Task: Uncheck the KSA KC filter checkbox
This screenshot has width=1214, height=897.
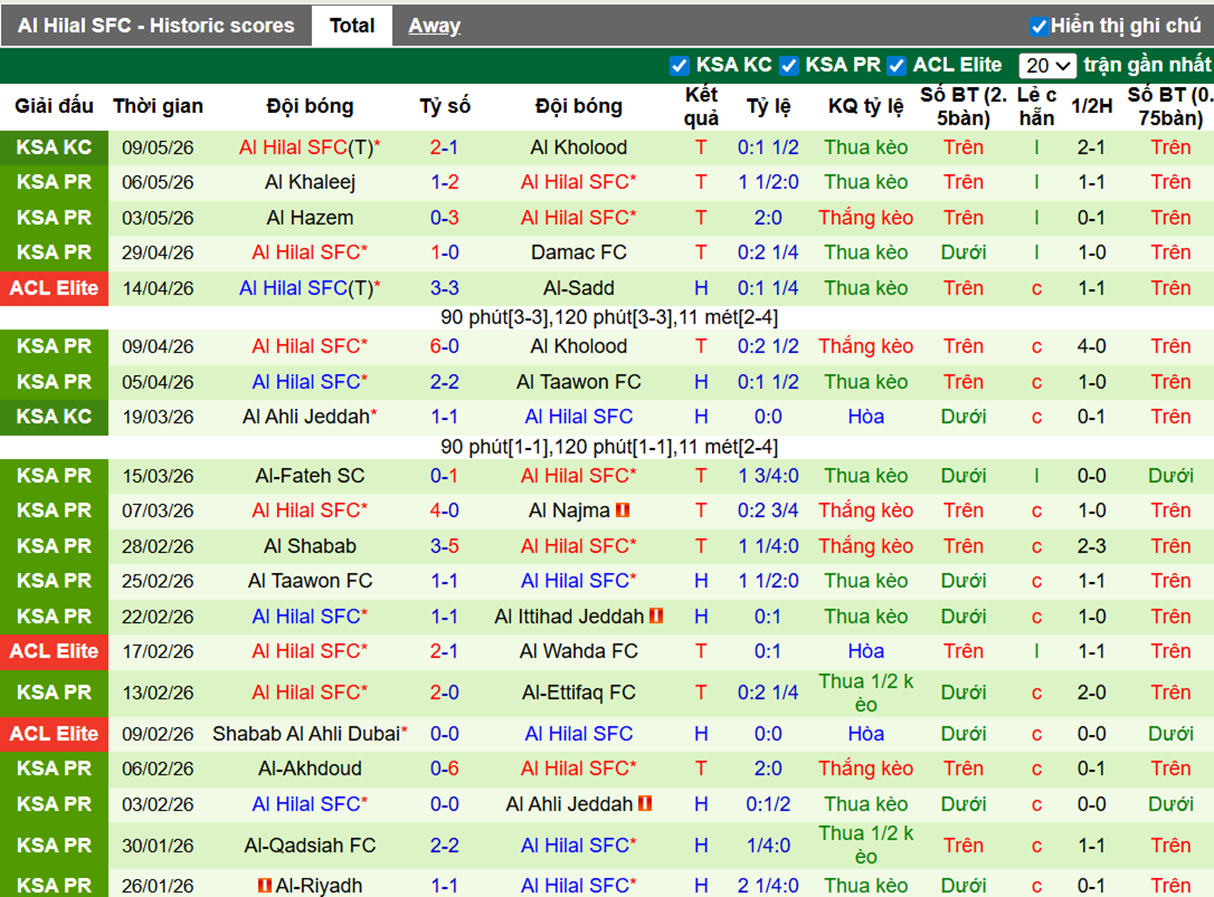Action: 680,66
